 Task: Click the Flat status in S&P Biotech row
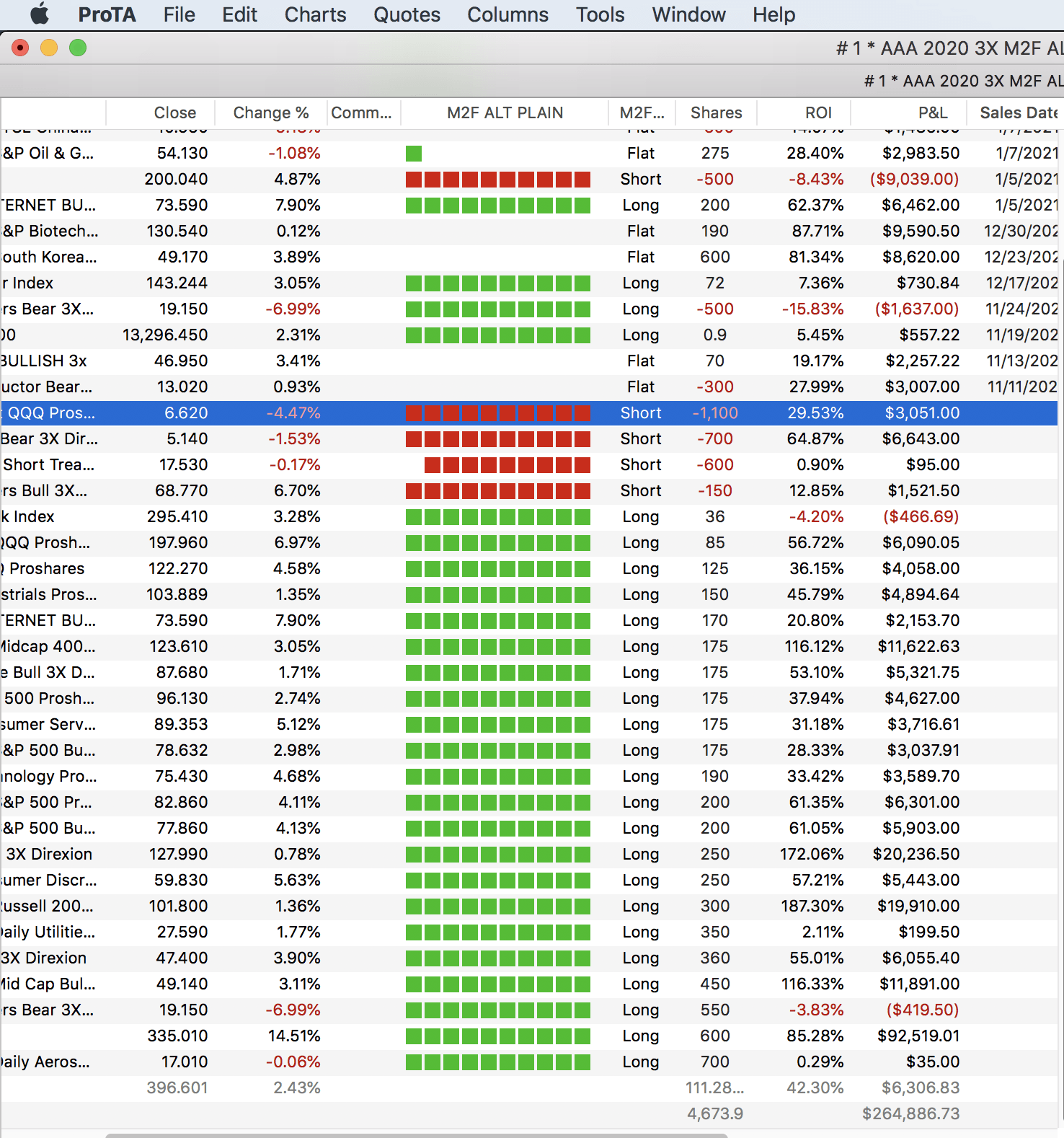click(641, 231)
